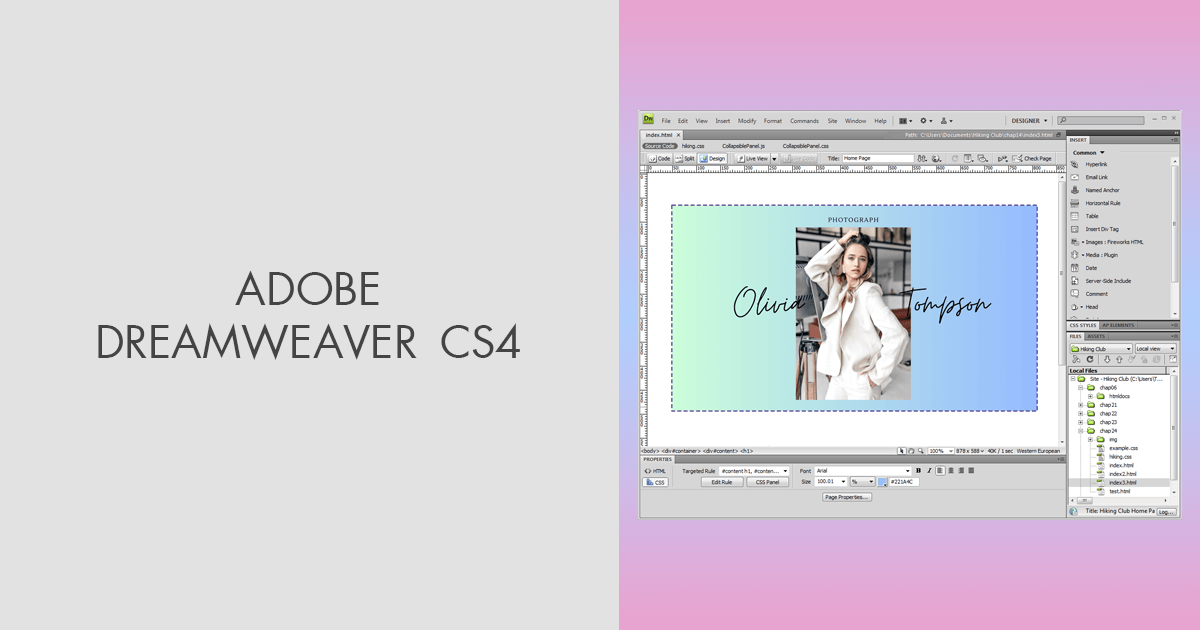The image size is (1200, 630).
Task: Click the File Management icon
Action: (923, 158)
